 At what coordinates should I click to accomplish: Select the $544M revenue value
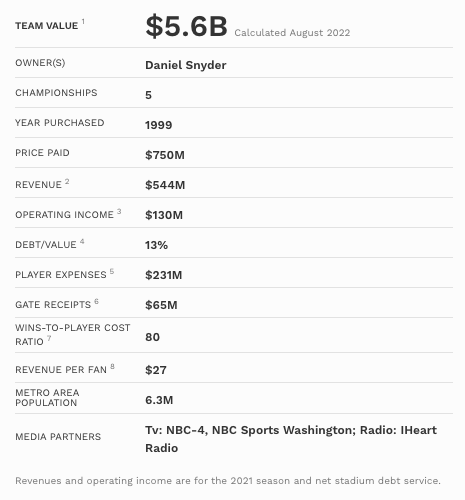pos(165,185)
